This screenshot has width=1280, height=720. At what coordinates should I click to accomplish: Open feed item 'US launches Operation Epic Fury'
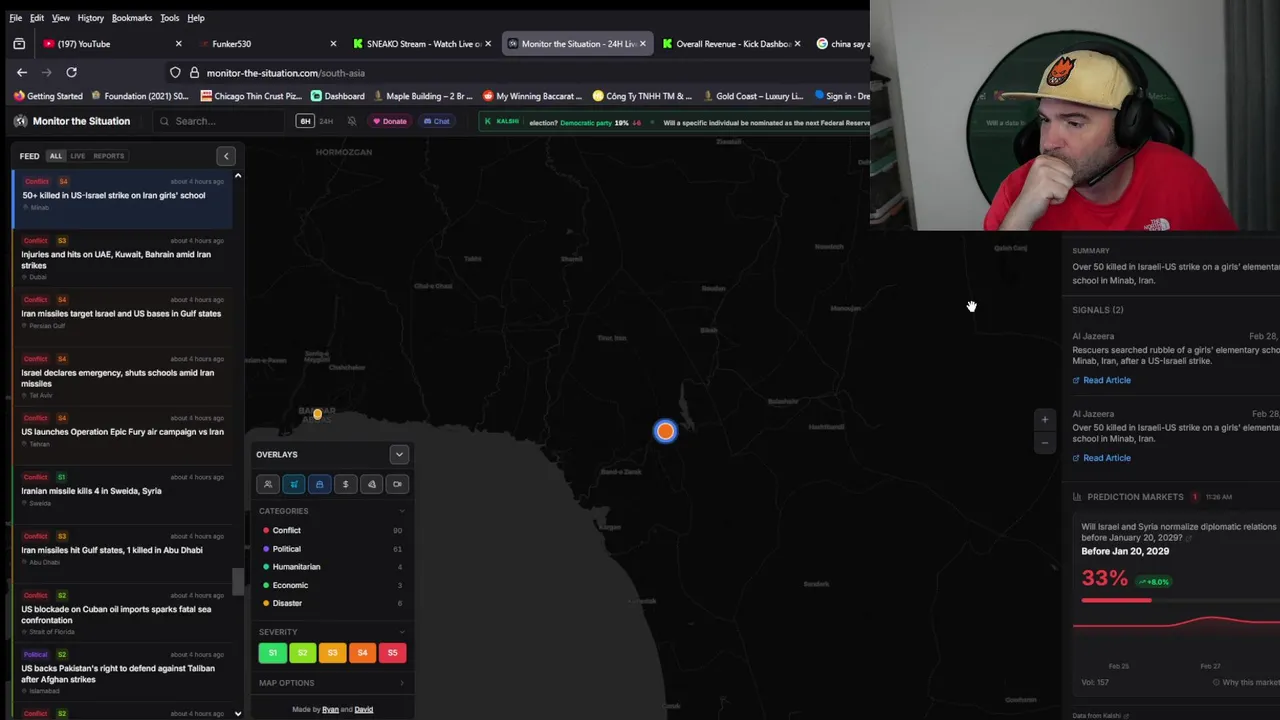[122, 433]
